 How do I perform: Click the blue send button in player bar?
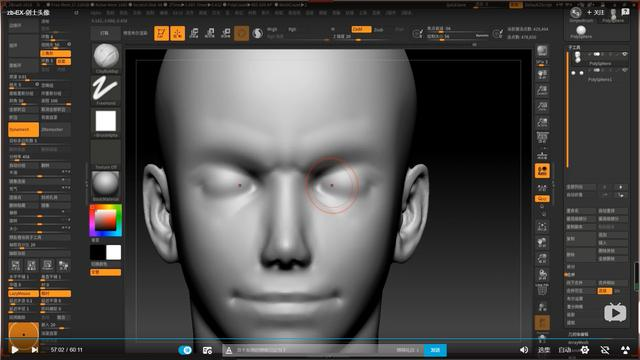[x=435, y=350]
